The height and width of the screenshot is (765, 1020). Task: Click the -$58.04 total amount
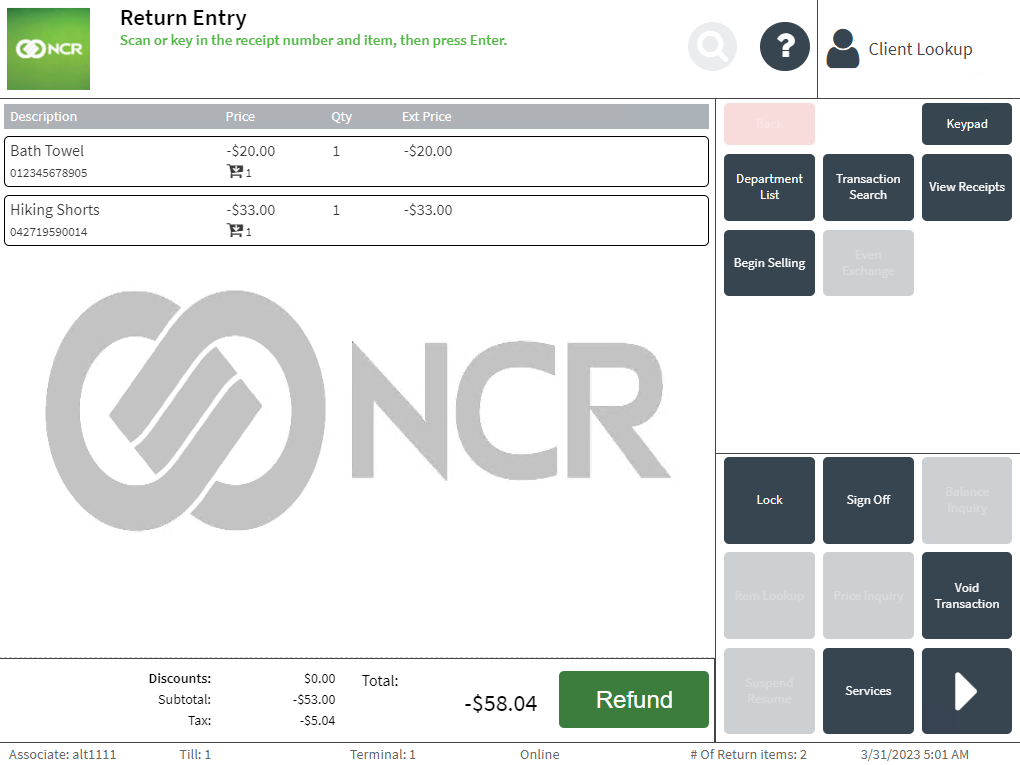tap(501, 703)
